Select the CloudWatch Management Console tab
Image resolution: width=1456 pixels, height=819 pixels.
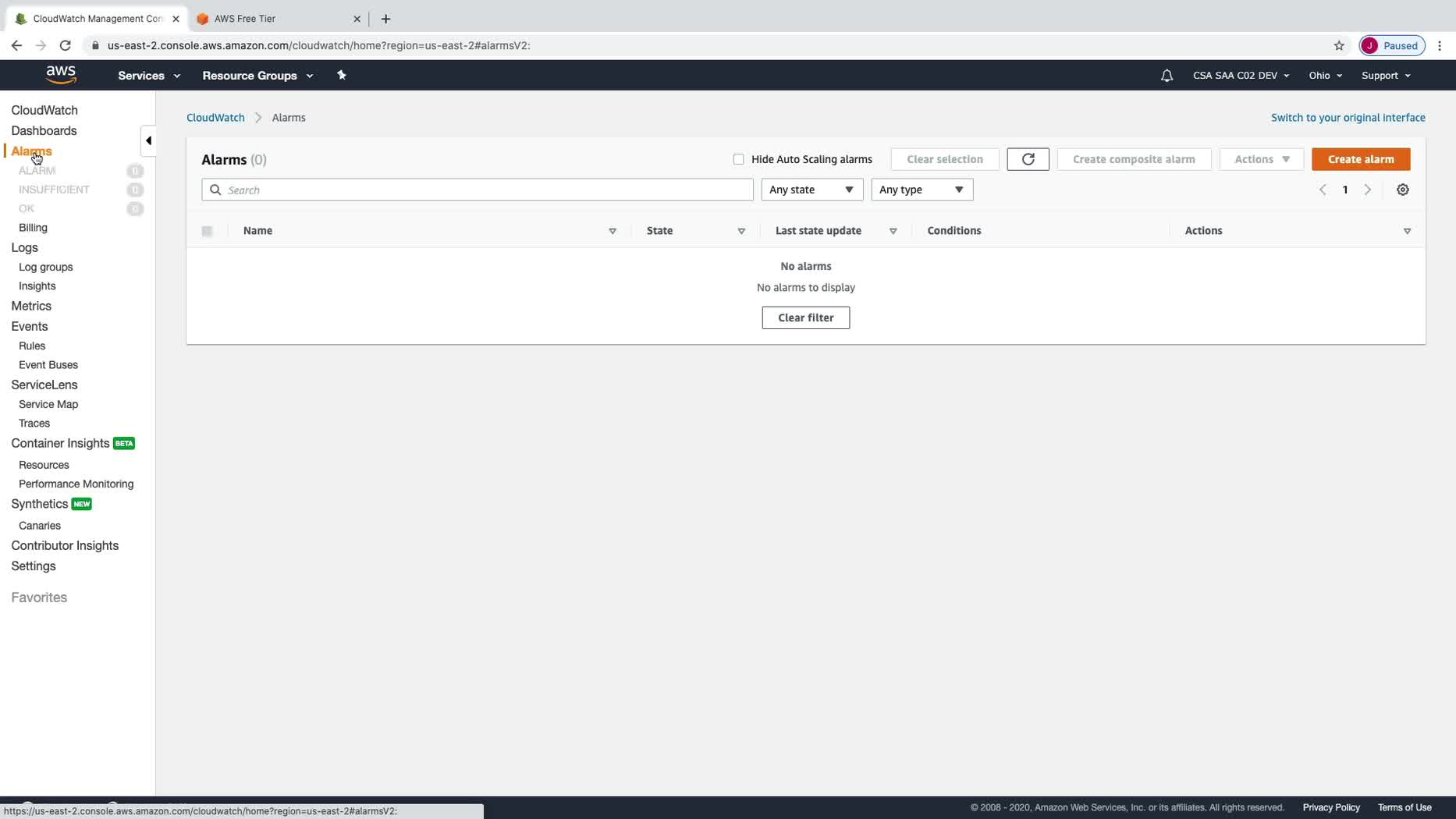coord(95,19)
